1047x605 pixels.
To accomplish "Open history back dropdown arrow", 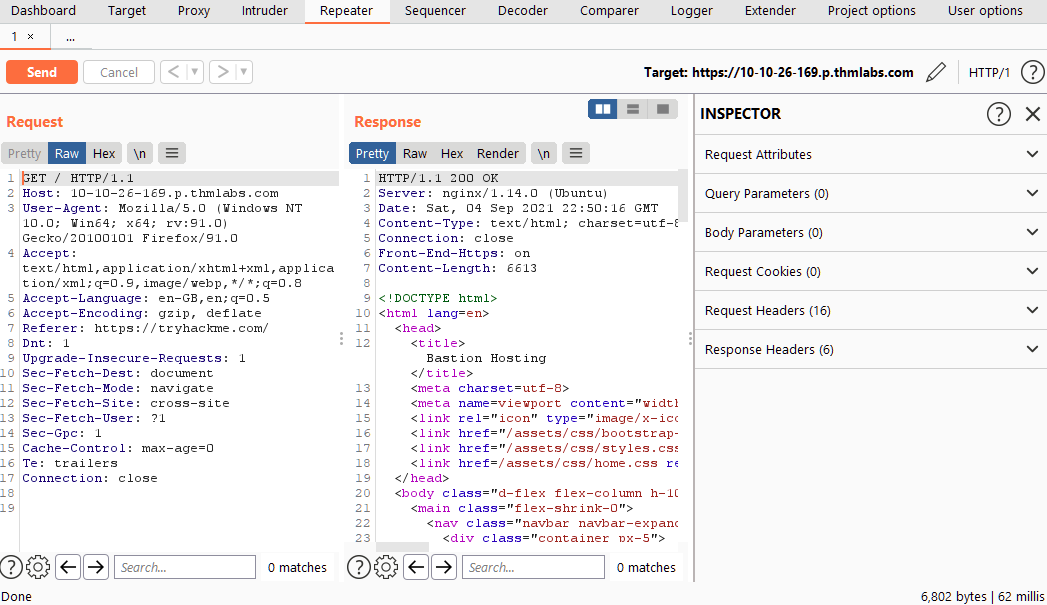I will tap(195, 72).
